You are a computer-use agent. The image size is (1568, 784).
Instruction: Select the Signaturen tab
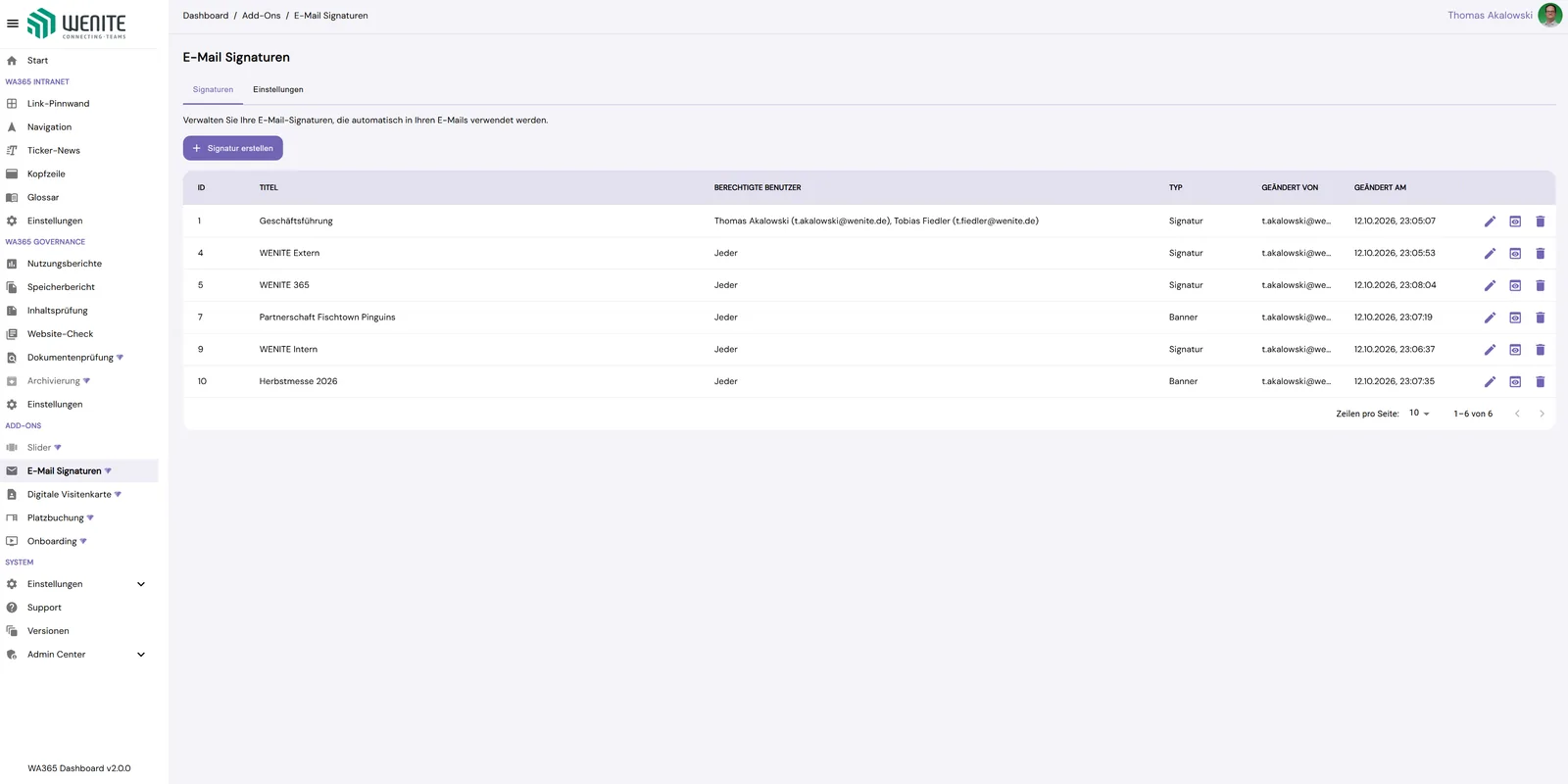[x=213, y=90]
